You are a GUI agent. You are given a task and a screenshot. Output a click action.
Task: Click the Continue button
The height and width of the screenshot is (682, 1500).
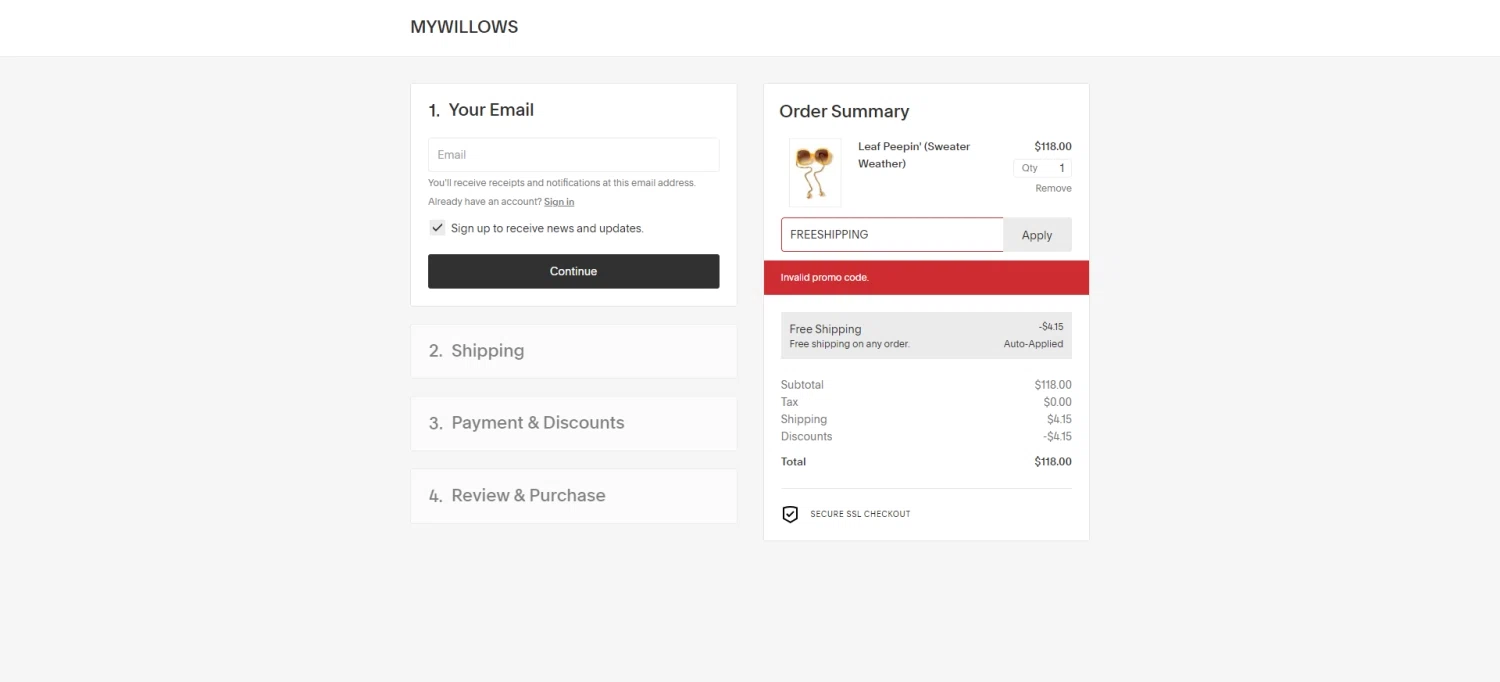573,271
